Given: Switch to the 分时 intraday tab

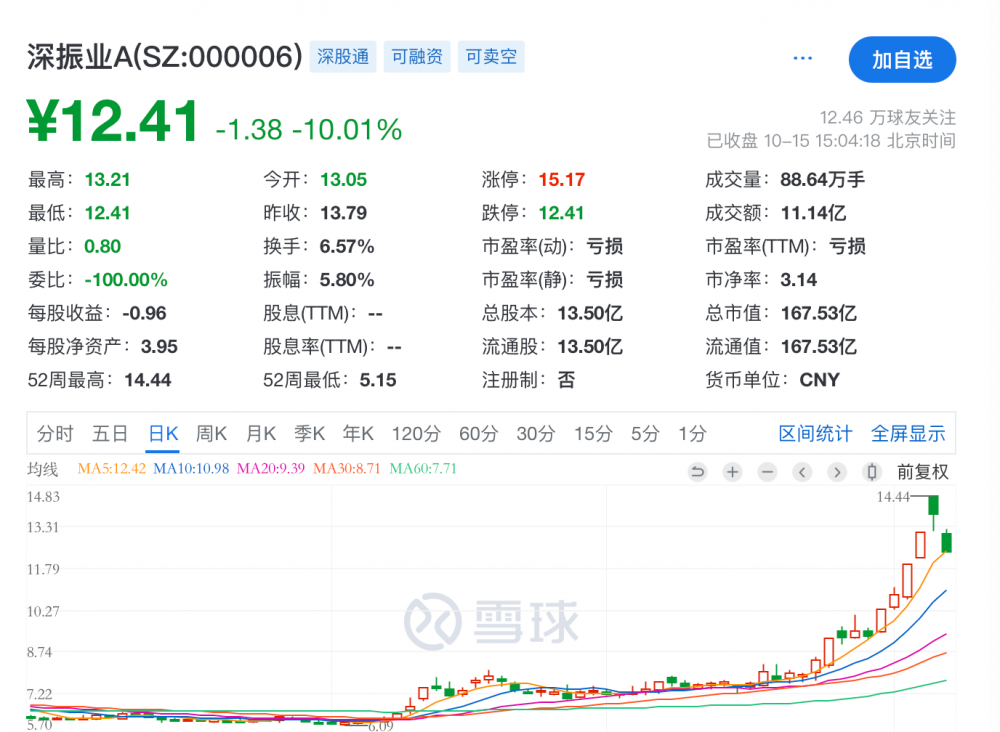Looking at the screenshot, I should [55, 434].
